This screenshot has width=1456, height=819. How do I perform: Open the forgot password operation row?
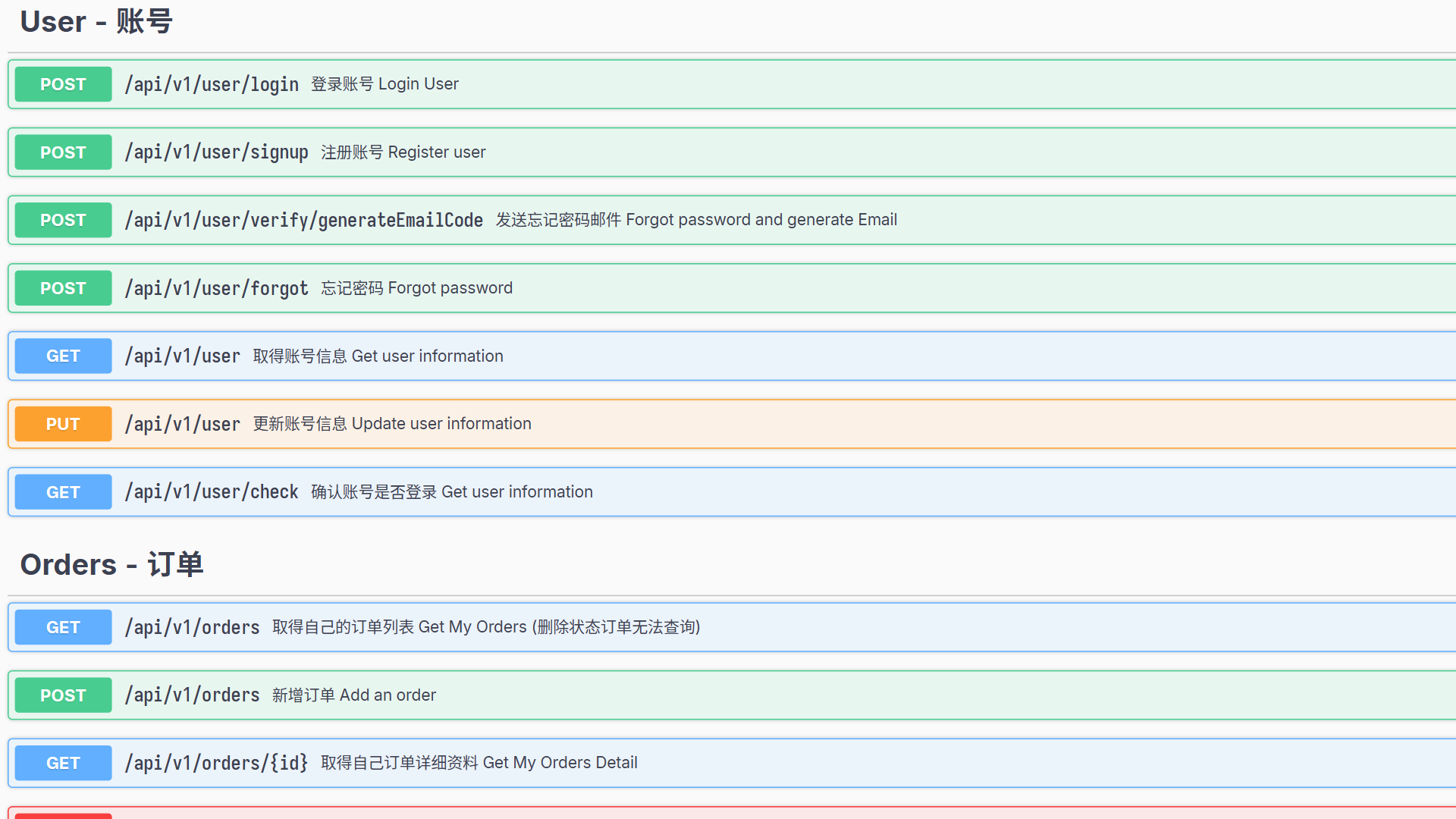point(682,288)
